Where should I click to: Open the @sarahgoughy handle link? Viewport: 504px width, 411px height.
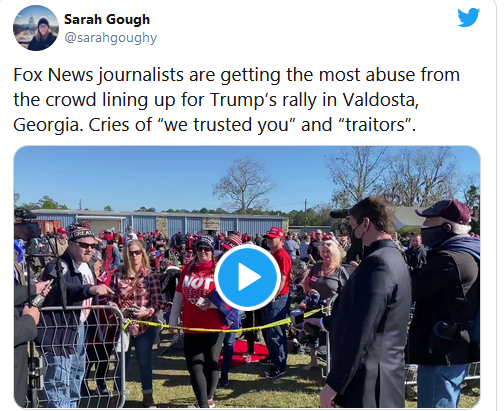(x=110, y=38)
